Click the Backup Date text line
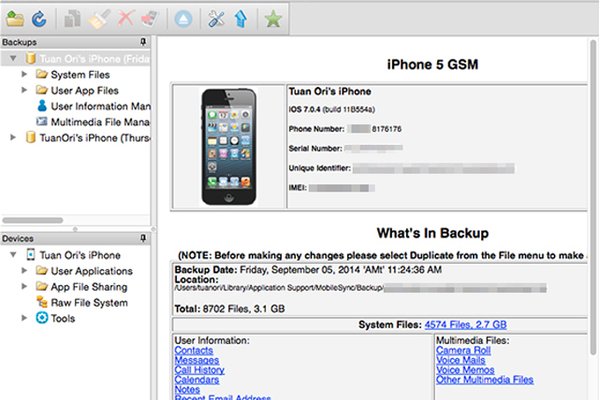The width and height of the screenshot is (600, 400). 308,270
